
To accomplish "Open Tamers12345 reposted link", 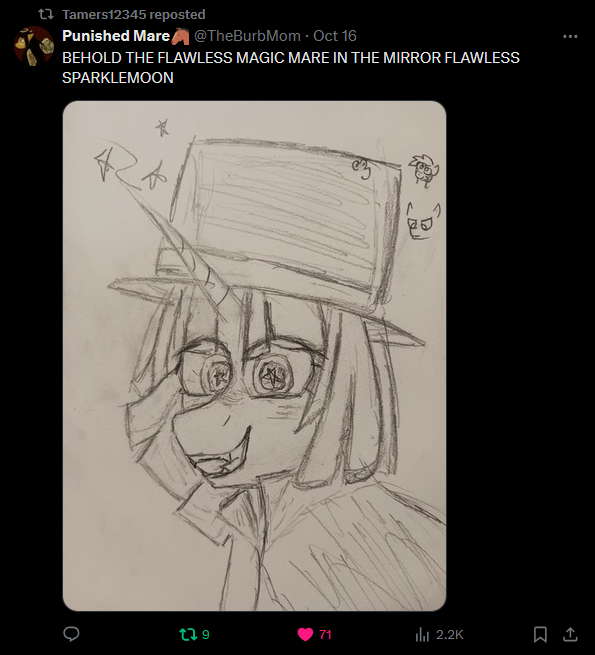I will coord(134,15).
